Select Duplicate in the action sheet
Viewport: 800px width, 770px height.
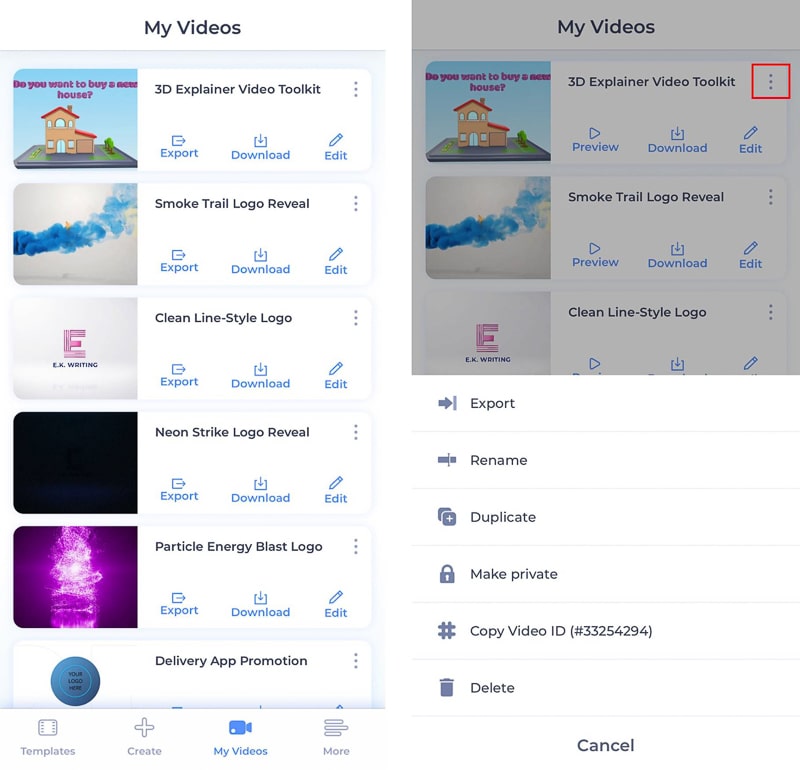click(x=502, y=517)
